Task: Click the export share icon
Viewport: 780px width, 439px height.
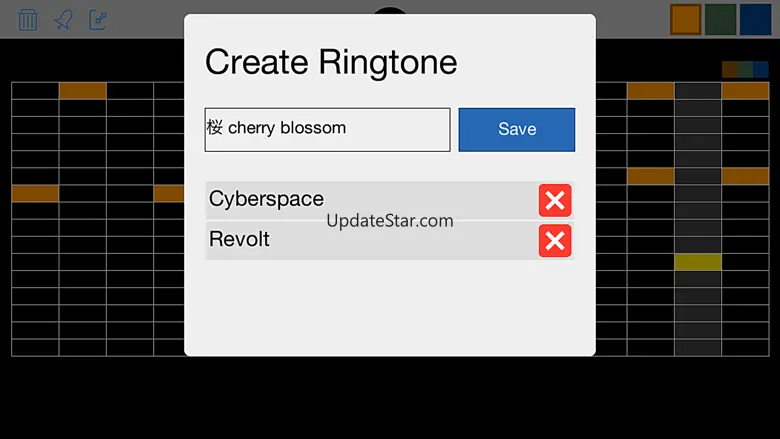Action: click(x=98, y=20)
